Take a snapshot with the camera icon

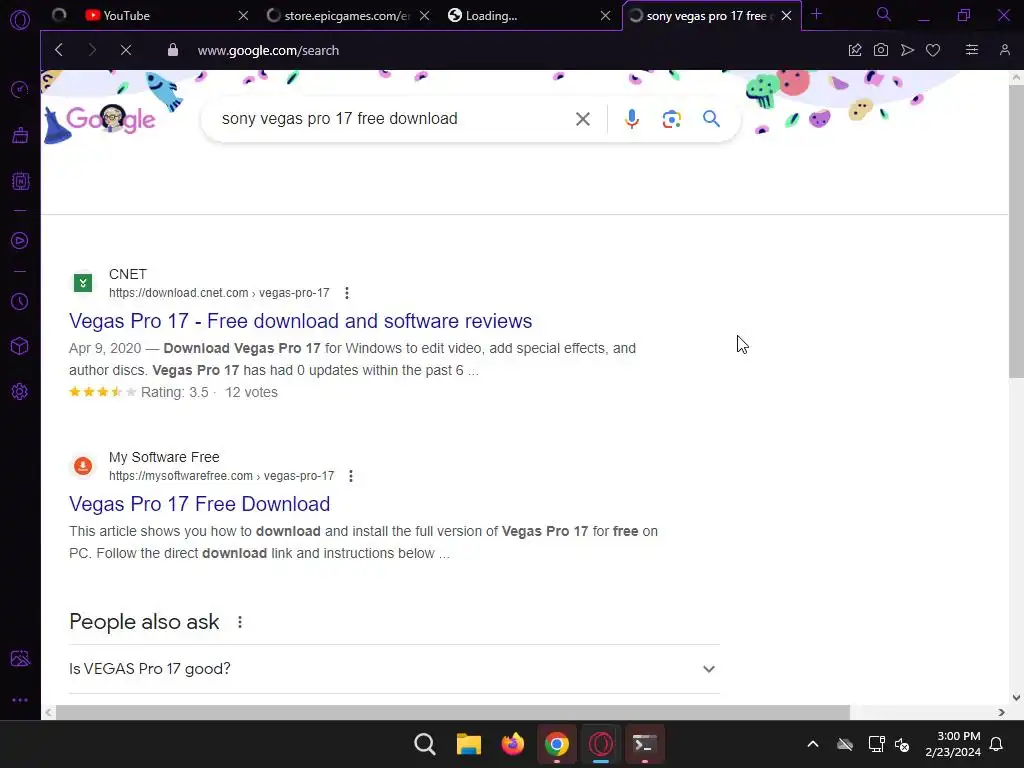pos(880,50)
